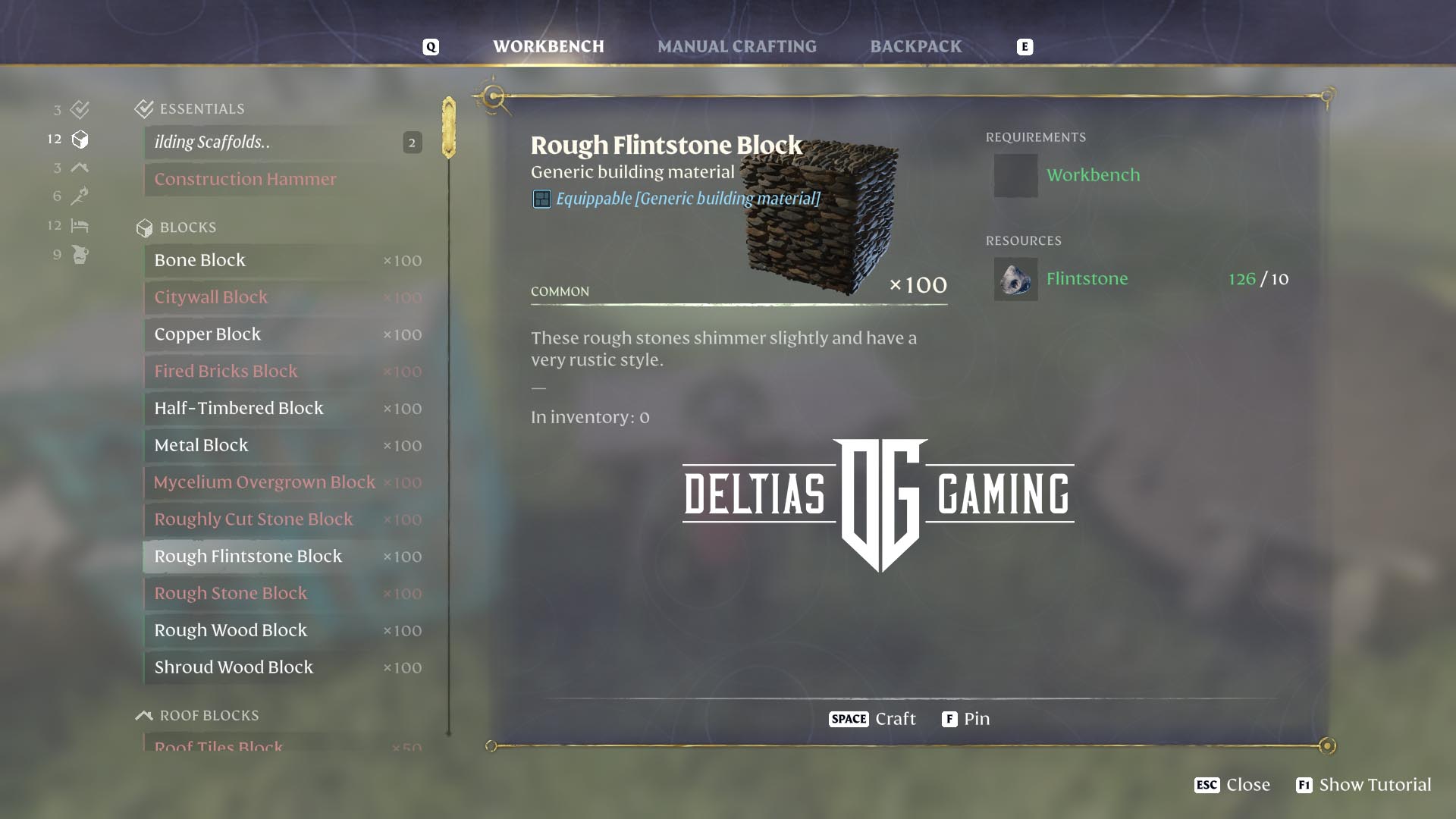Click the Flintstone resource icon
Image resolution: width=1456 pixels, height=819 pixels.
point(1015,279)
